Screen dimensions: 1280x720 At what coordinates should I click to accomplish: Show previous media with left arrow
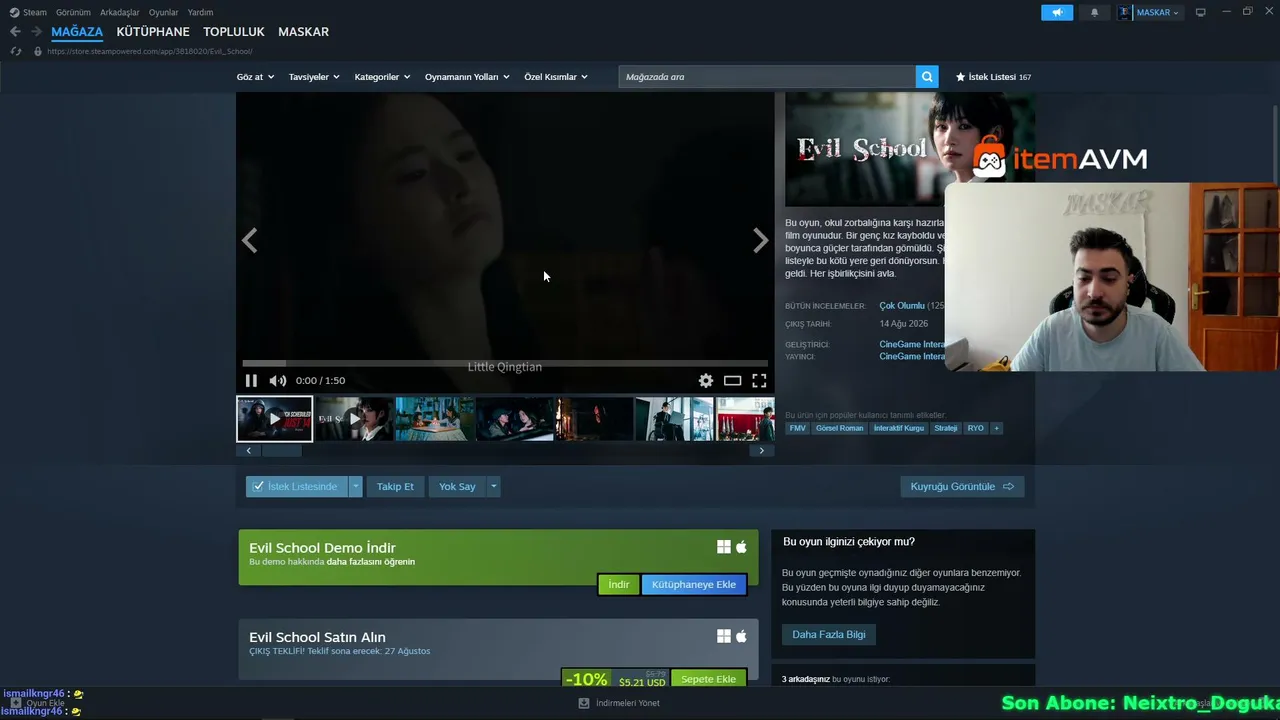pyautogui.click(x=250, y=241)
